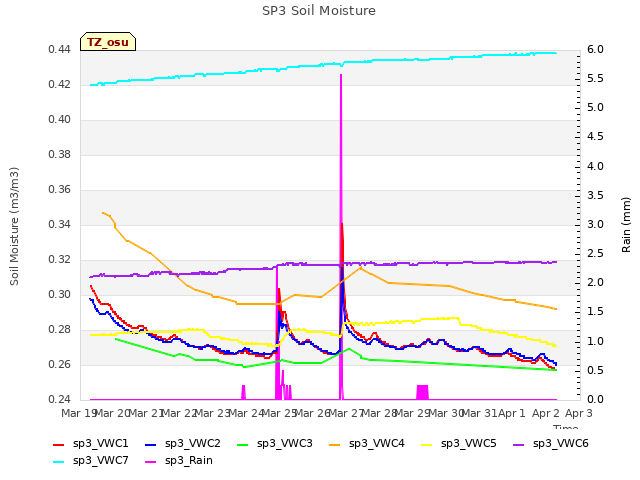640x480 pixels.
Task: Click the 4.0 rain axis value
Action: (596, 167)
